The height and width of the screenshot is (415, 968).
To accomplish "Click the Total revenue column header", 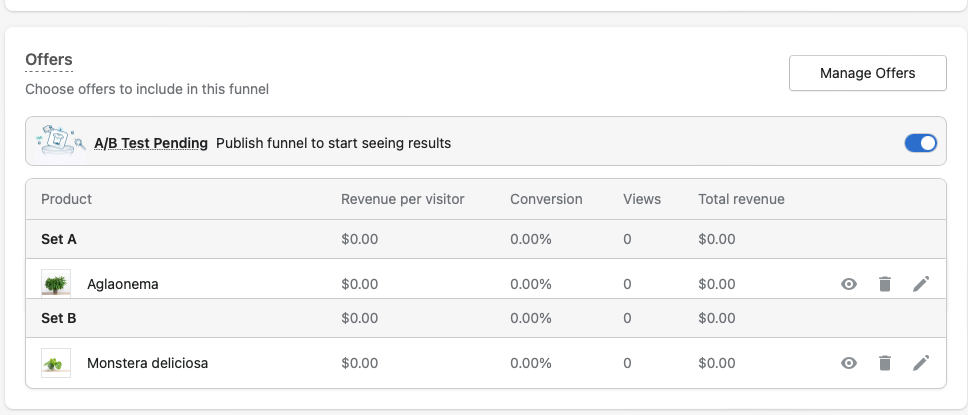I will pyautogui.click(x=741, y=199).
